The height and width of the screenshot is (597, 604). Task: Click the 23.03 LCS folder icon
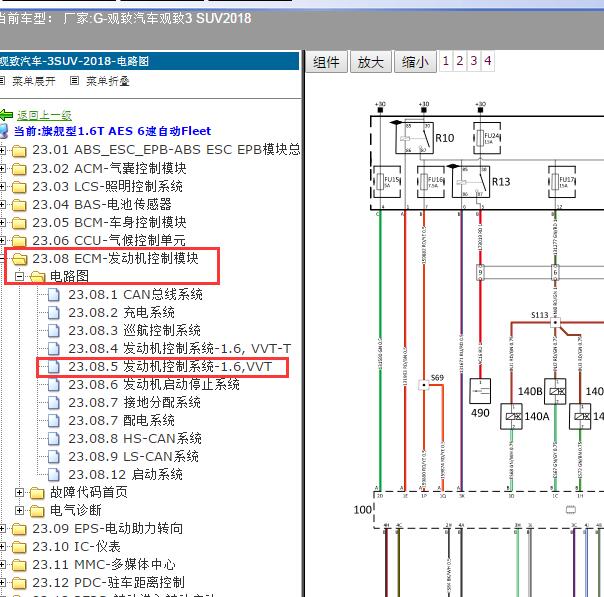[19, 187]
